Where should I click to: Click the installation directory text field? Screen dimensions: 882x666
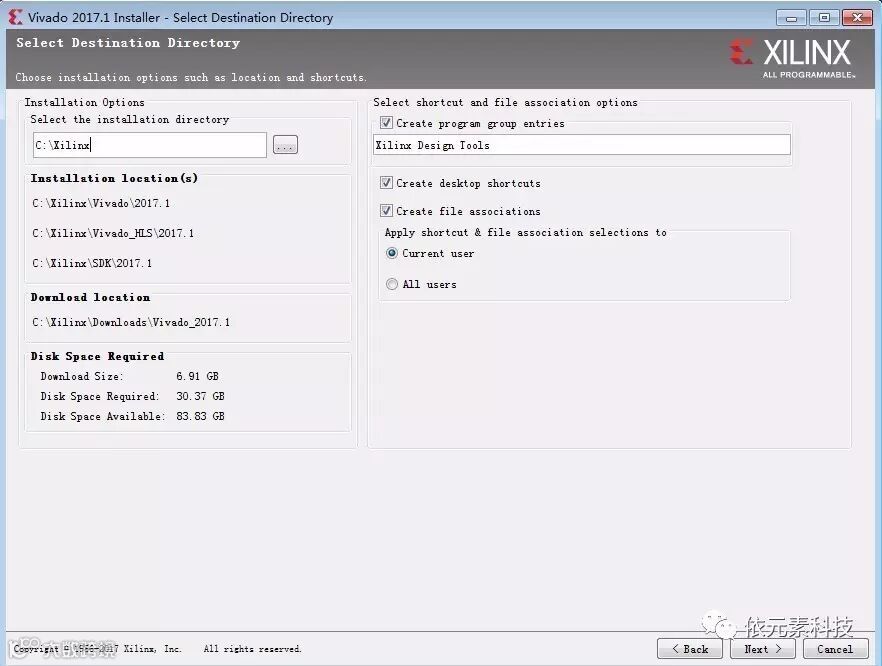point(150,145)
